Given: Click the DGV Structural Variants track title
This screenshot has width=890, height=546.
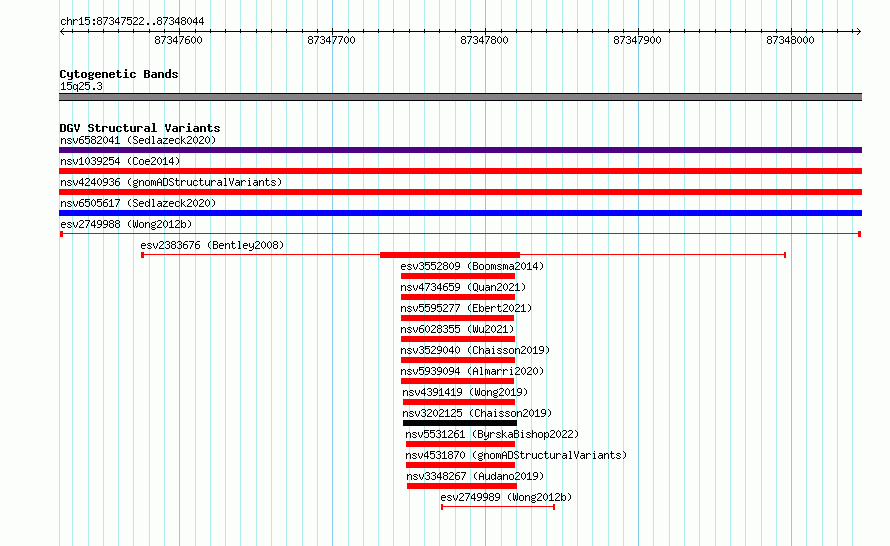Looking at the screenshot, I should click(140, 128).
